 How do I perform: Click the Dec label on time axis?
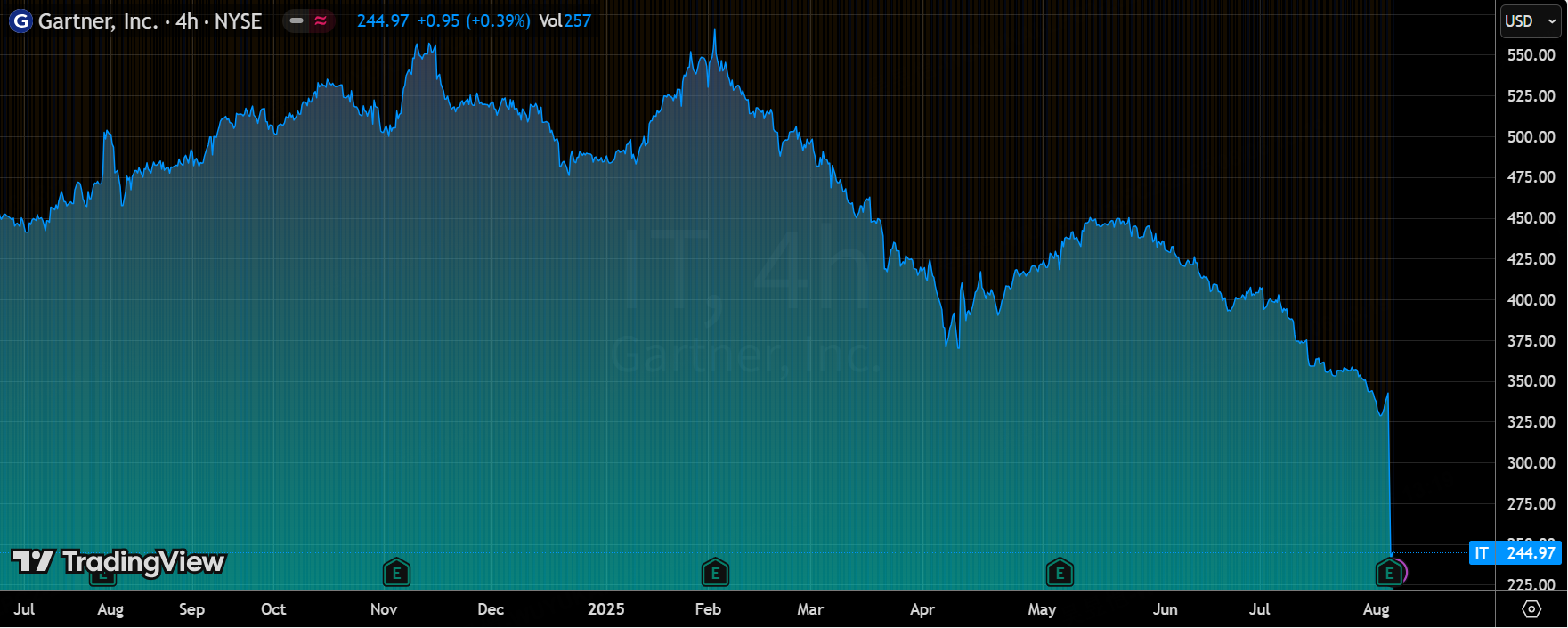[x=491, y=609]
